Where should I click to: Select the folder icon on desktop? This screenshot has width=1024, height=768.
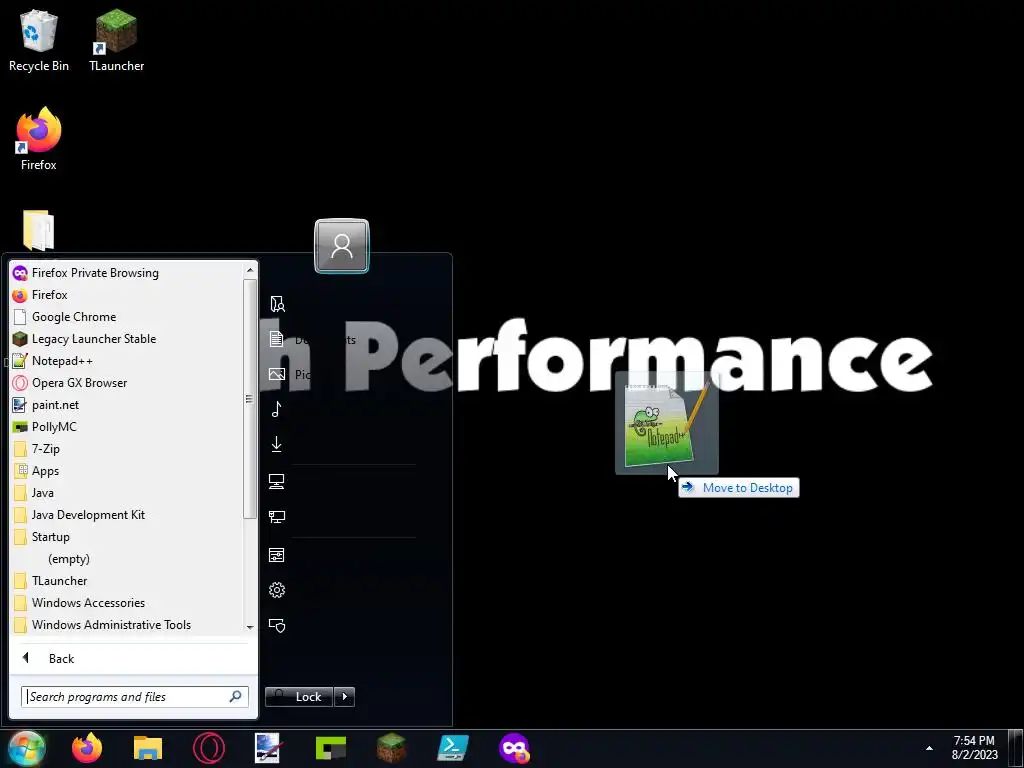pyautogui.click(x=39, y=230)
